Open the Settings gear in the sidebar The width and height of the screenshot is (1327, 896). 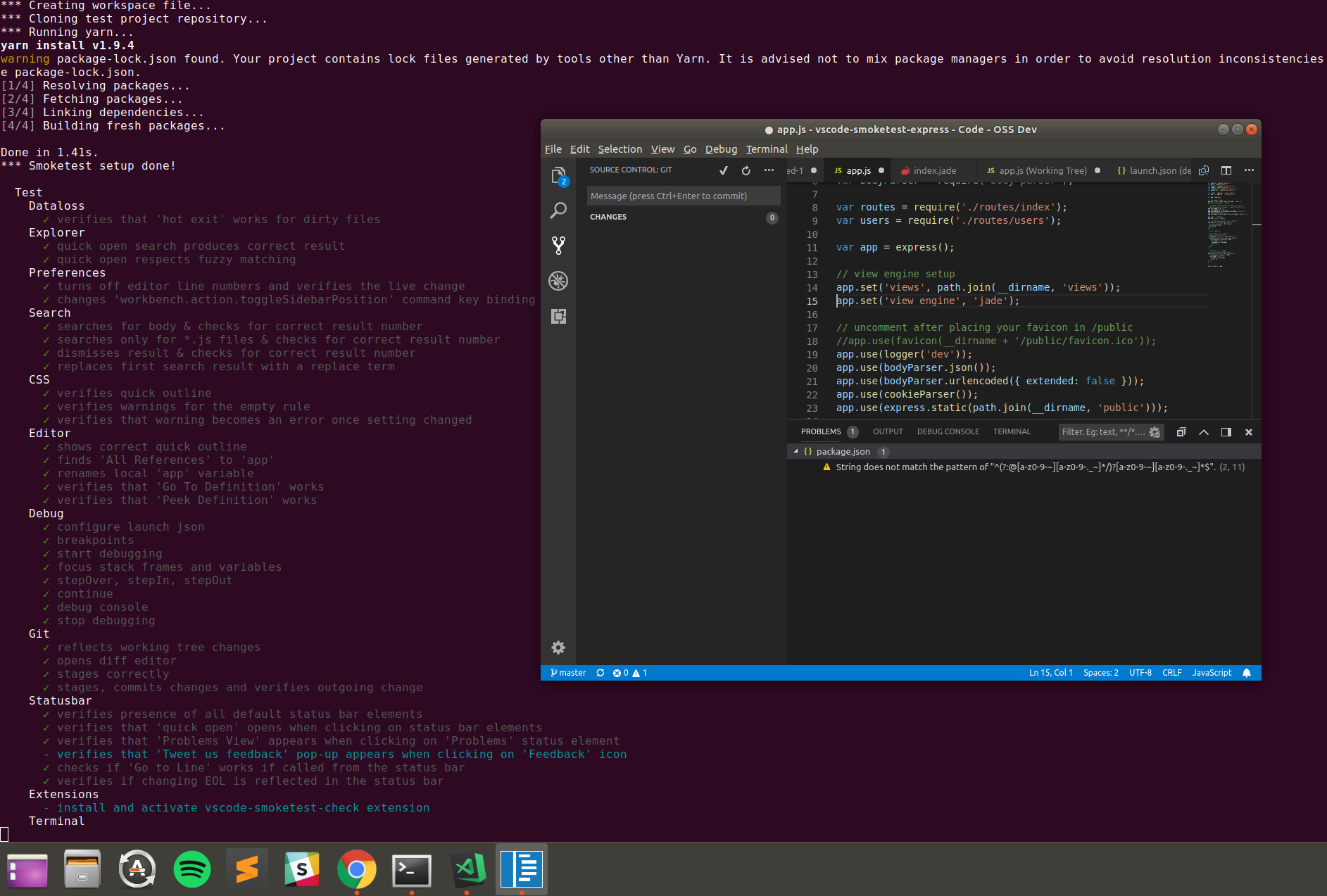coord(558,647)
